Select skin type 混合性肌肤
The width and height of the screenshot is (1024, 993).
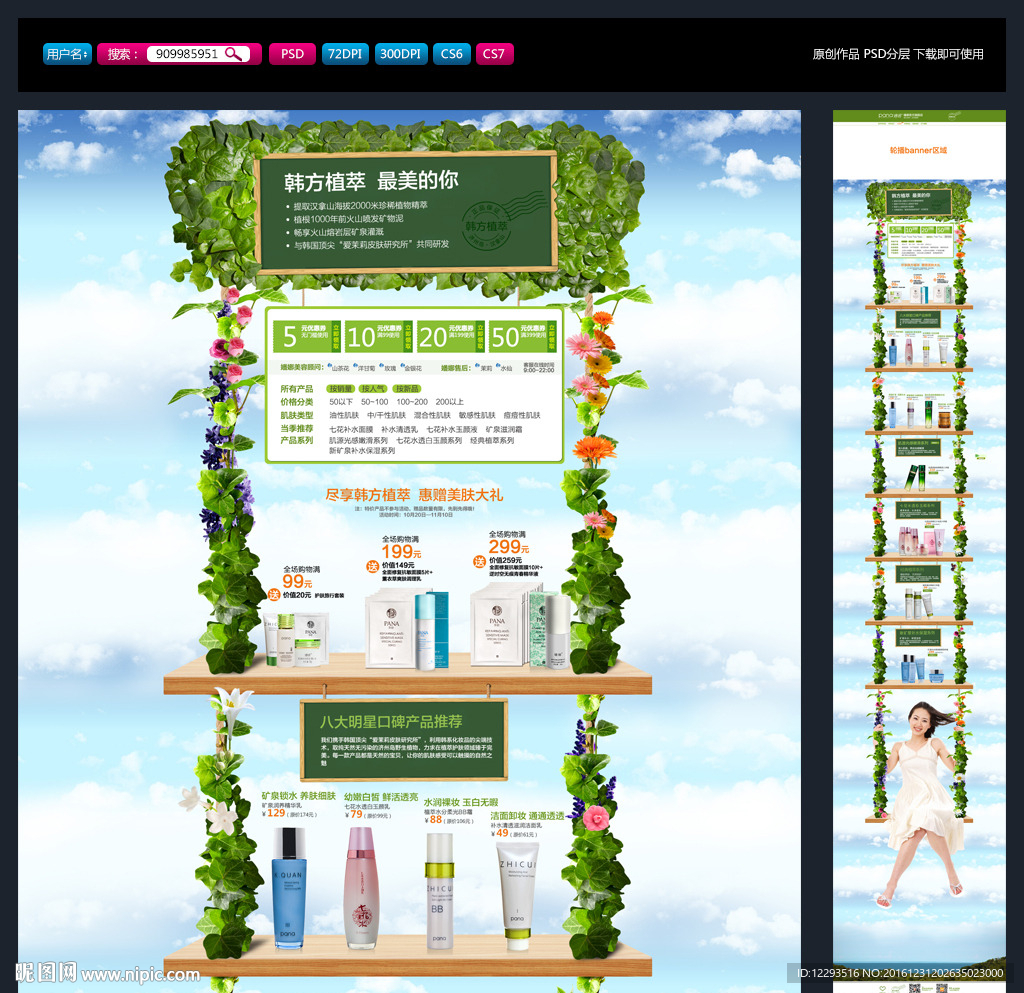point(432,415)
